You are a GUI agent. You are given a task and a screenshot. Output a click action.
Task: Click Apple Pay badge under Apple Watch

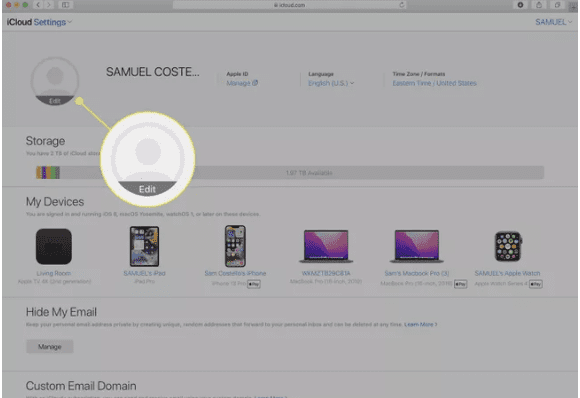(536, 284)
